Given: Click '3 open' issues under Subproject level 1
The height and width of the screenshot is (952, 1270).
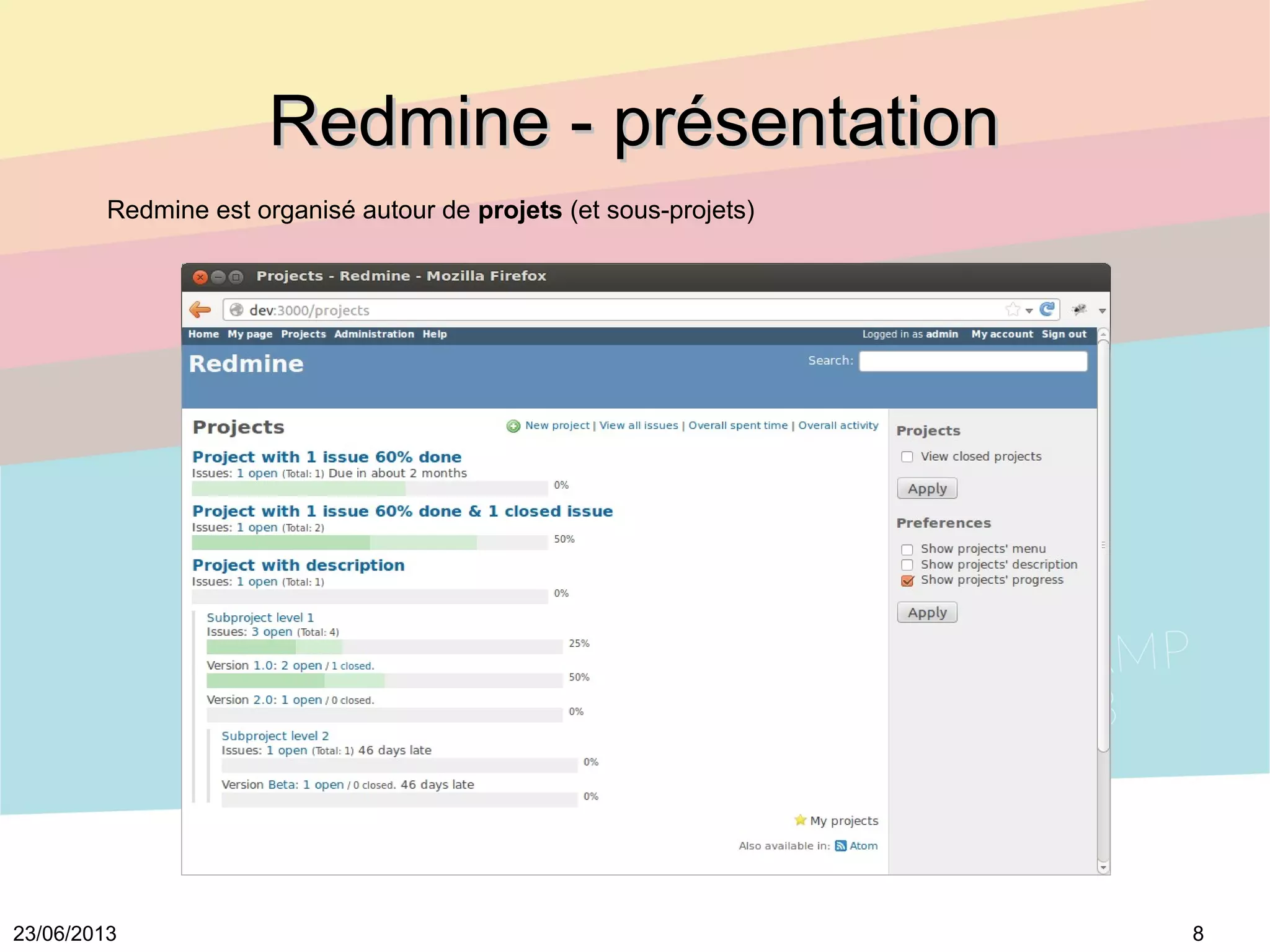Looking at the screenshot, I should coord(272,632).
